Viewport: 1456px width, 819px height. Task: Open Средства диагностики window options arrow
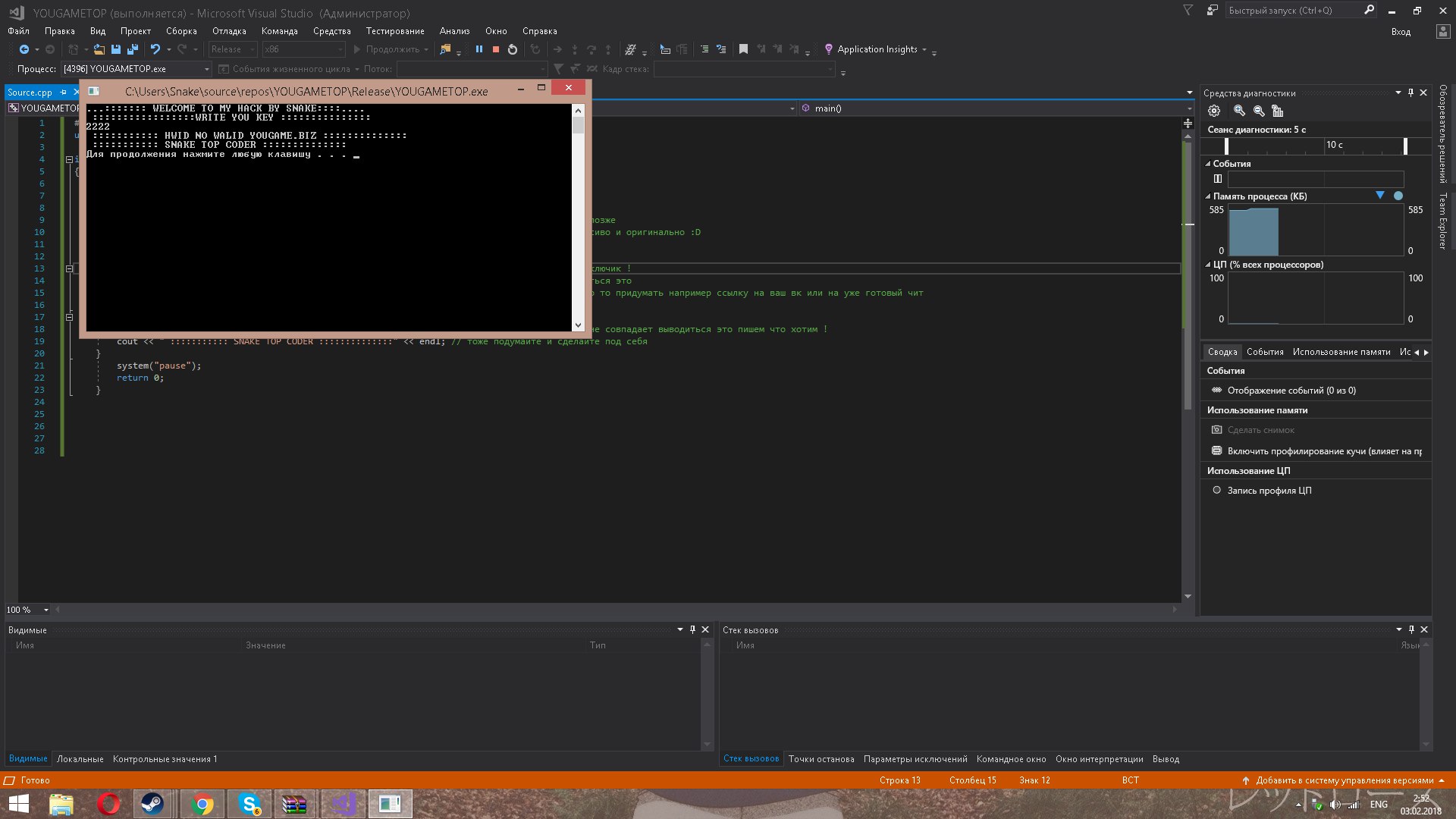[x=1398, y=93]
